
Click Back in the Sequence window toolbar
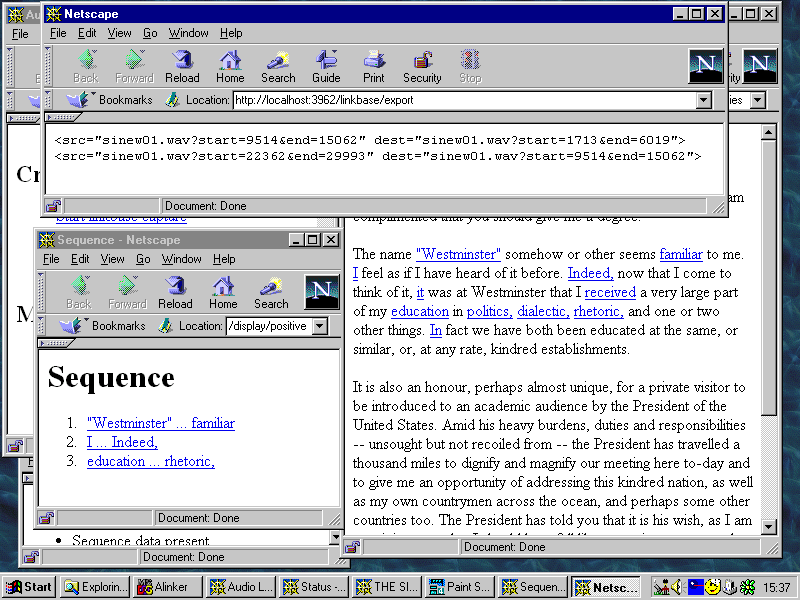click(79, 292)
